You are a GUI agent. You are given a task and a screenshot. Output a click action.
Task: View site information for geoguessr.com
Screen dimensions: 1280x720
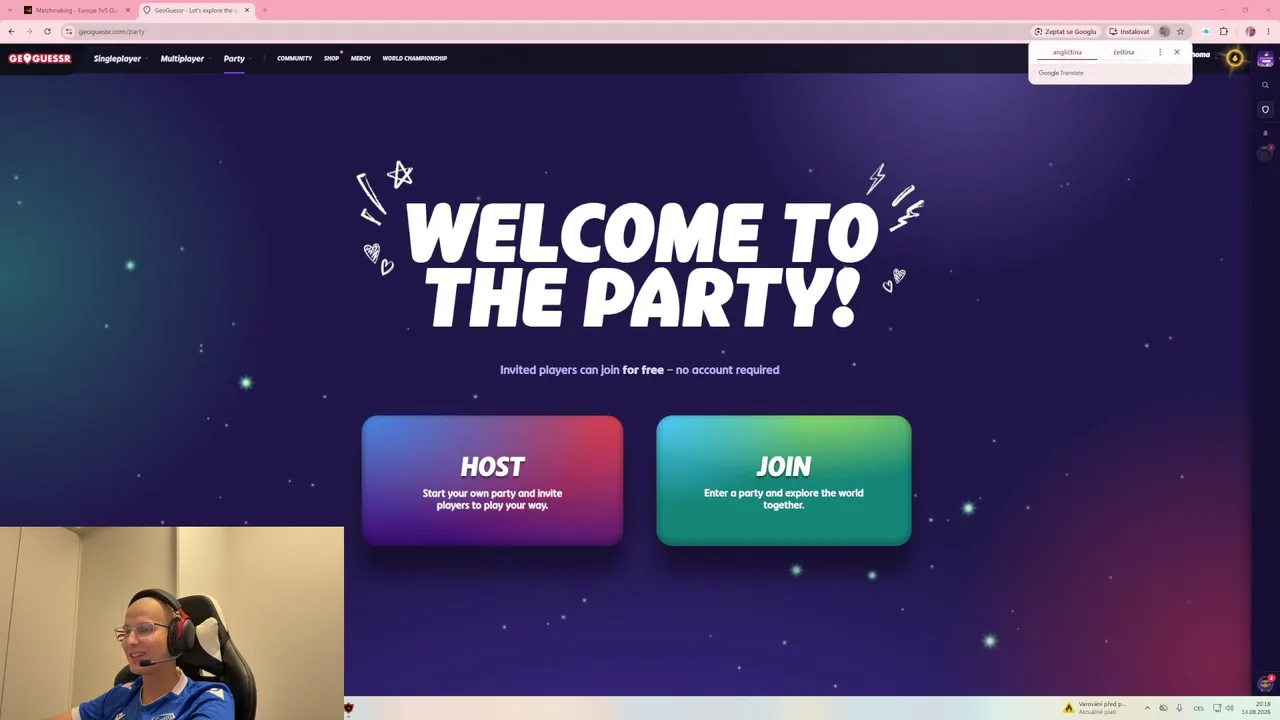[69, 31]
